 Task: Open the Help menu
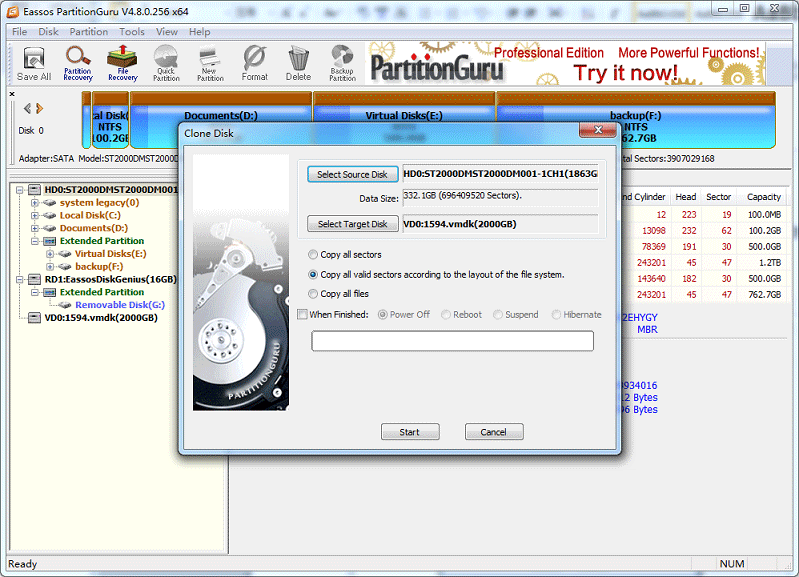(199, 32)
